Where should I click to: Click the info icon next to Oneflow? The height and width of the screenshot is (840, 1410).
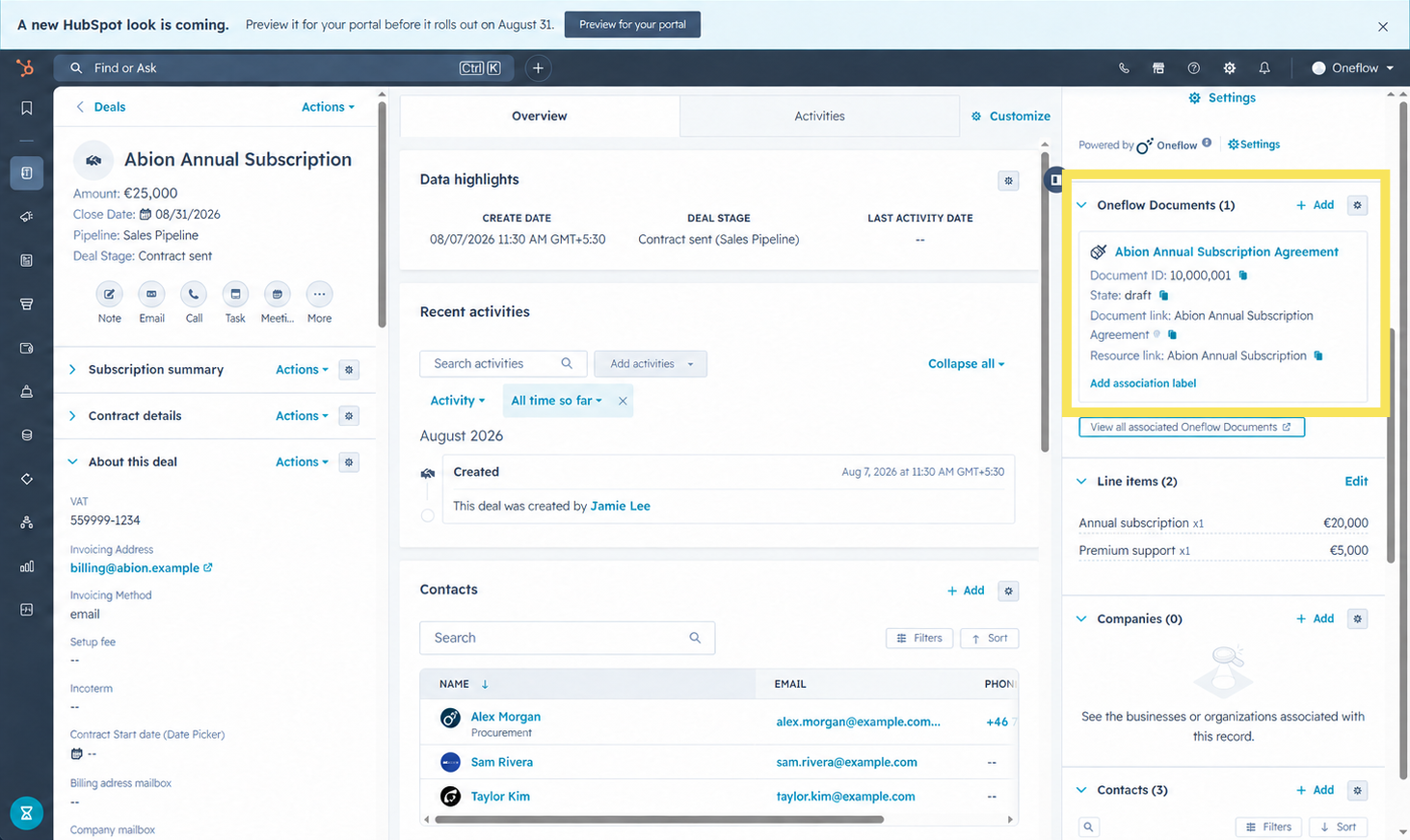[1207, 144]
